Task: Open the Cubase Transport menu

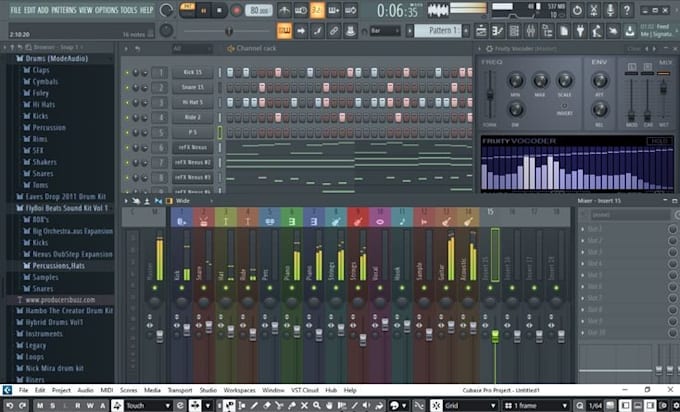Action: (x=180, y=390)
